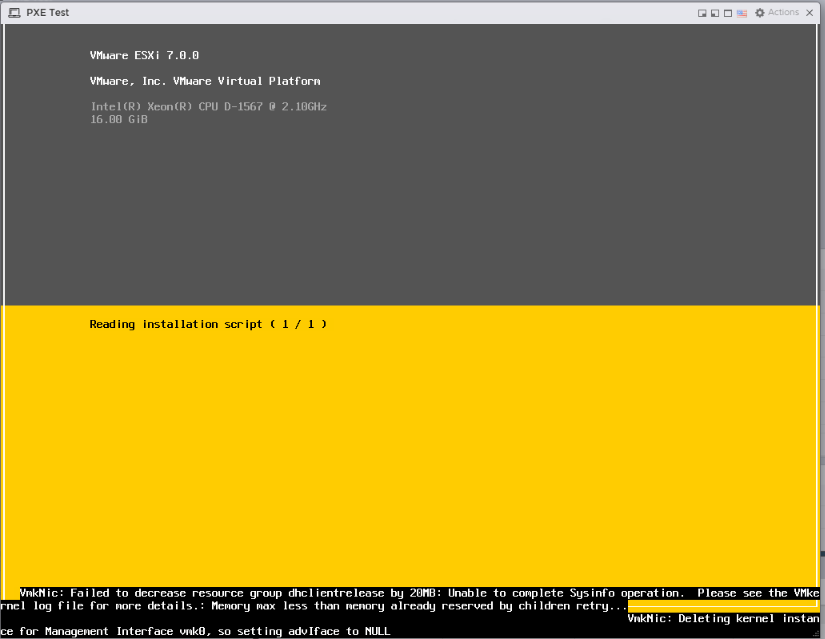
Task: Select the US flag keyboard layout icon
Action: click(742, 13)
